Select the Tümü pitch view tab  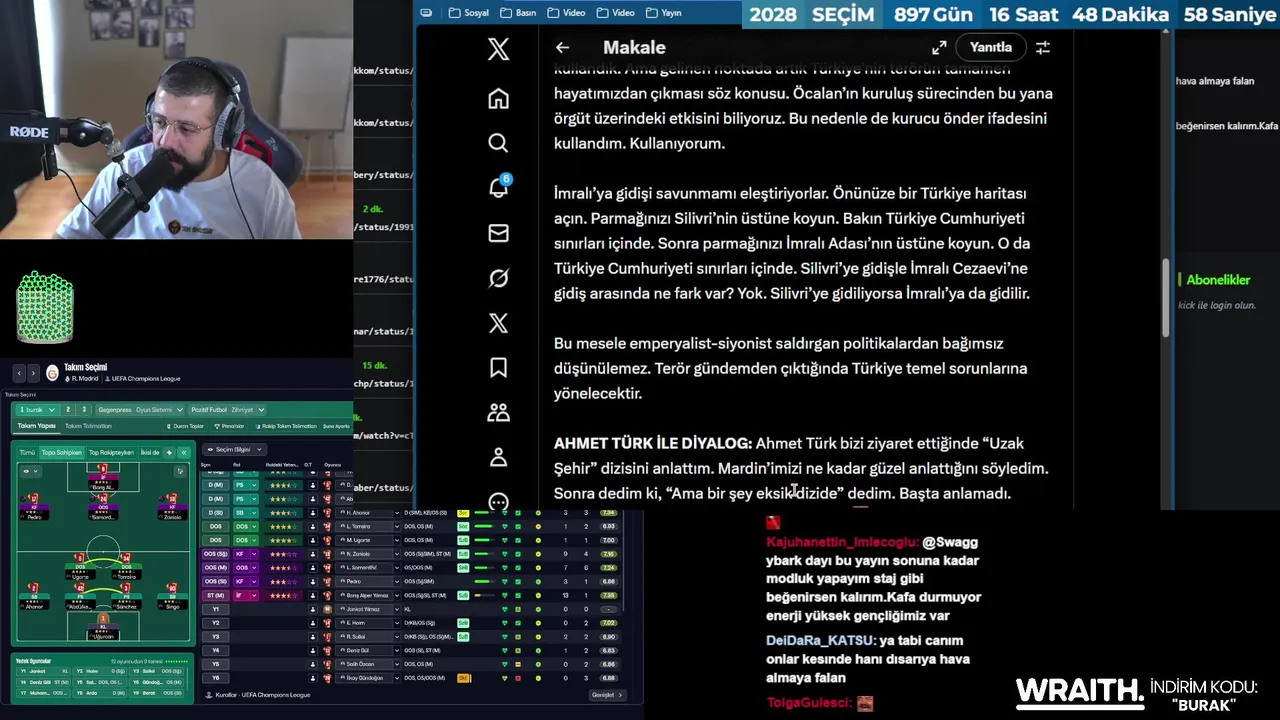point(27,452)
